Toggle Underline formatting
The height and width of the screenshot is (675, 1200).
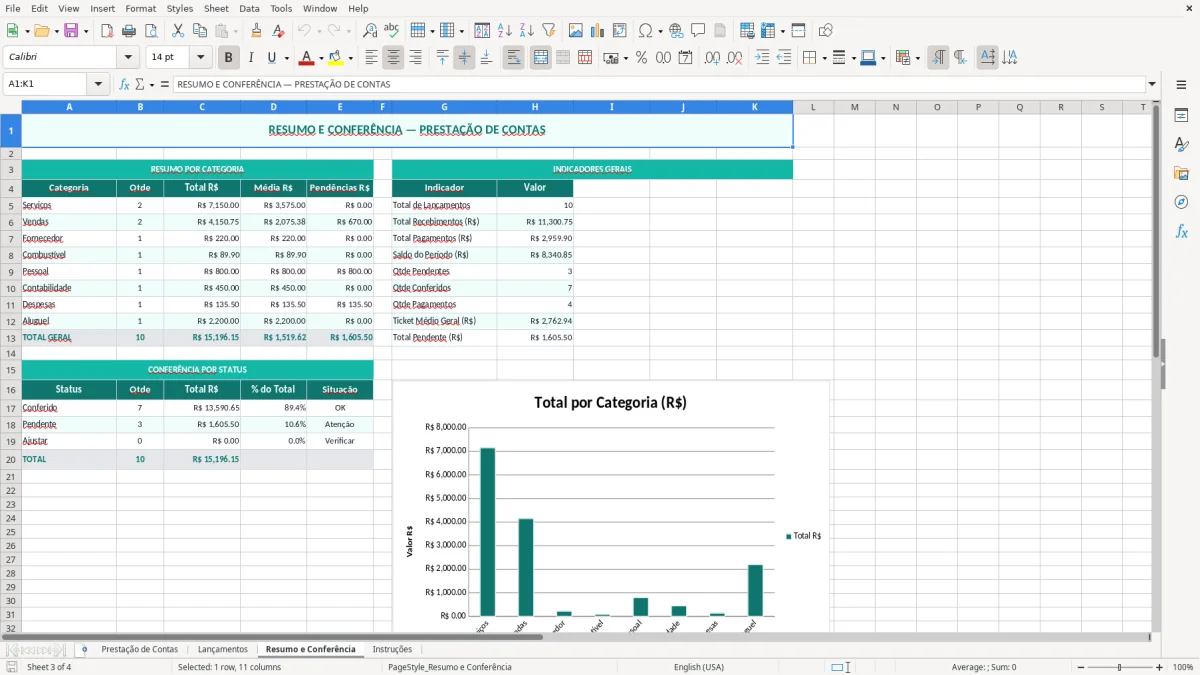[270, 58]
